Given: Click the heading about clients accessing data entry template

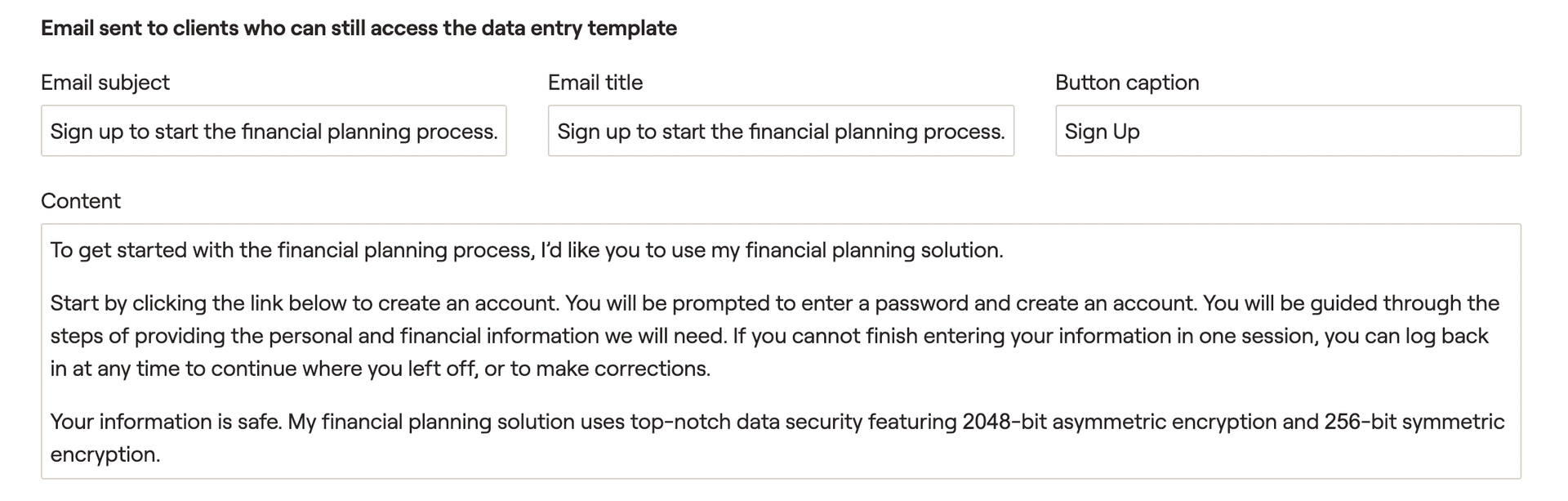Looking at the screenshot, I should click(x=359, y=28).
